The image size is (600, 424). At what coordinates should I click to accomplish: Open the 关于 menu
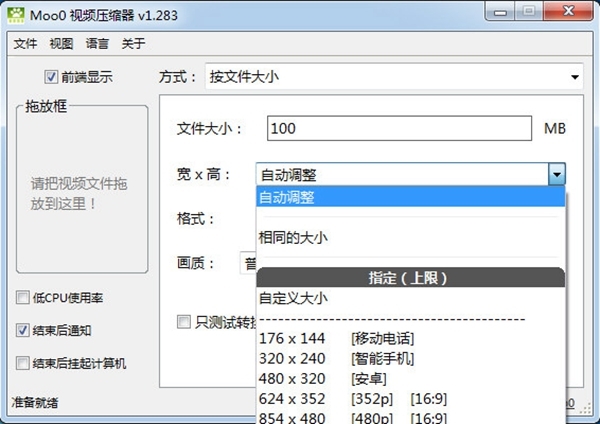tap(133, 44)
